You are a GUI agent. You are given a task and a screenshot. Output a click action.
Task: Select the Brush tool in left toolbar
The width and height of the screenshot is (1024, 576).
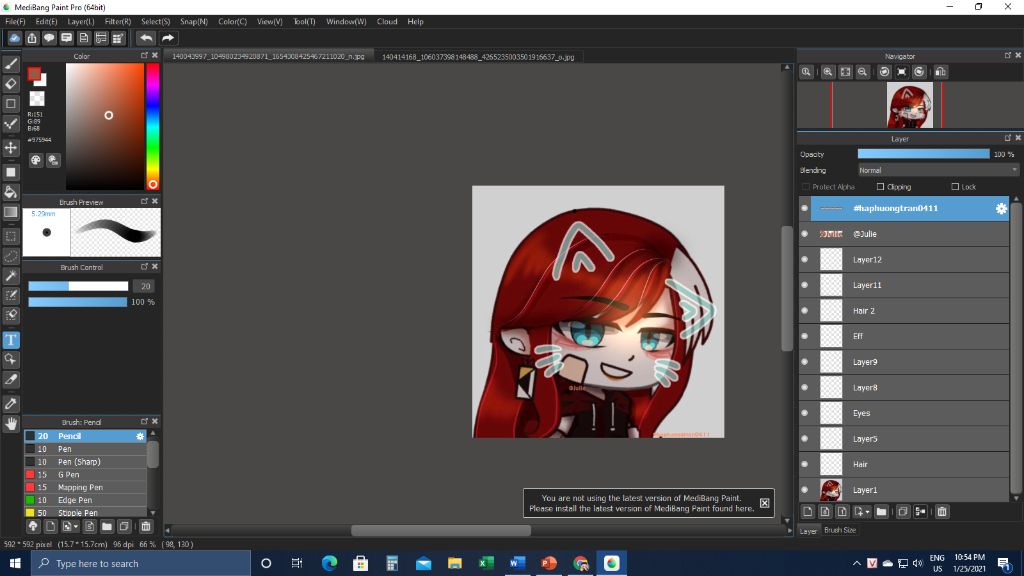(x=10, y=64)
